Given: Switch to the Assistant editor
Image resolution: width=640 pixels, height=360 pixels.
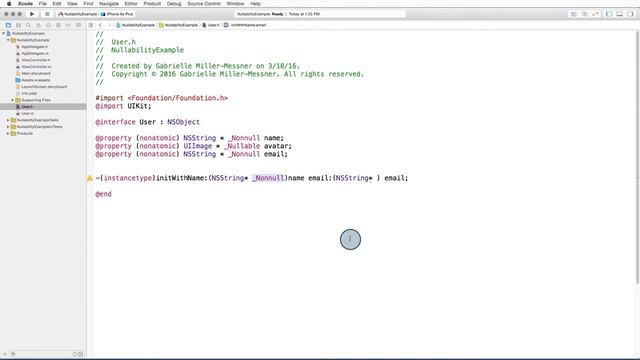Looking at the screenshot, I should click(584, 14).
